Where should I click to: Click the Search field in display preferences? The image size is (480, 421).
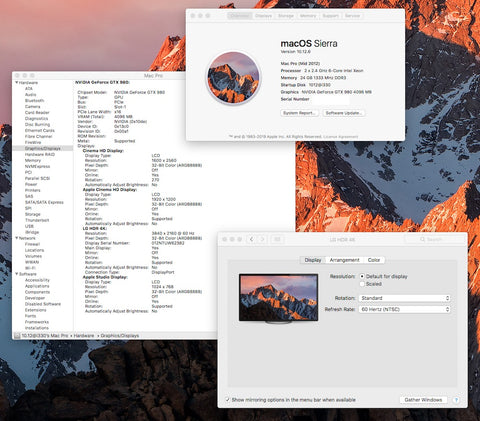coord(434,239)
